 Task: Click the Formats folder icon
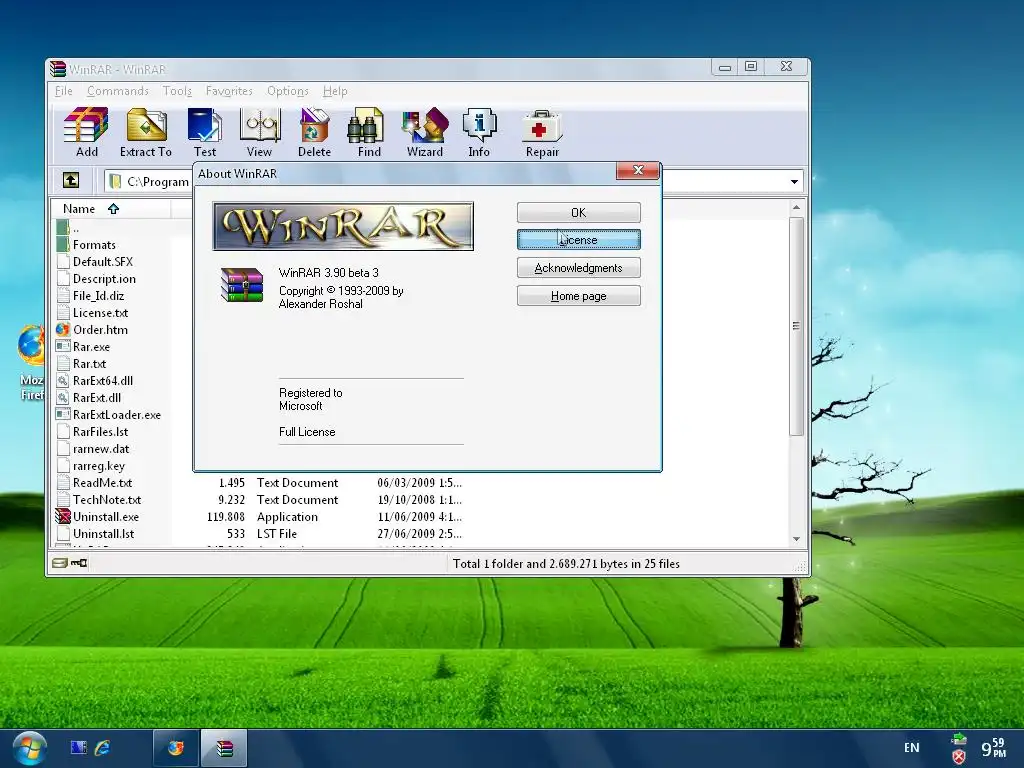63,245
